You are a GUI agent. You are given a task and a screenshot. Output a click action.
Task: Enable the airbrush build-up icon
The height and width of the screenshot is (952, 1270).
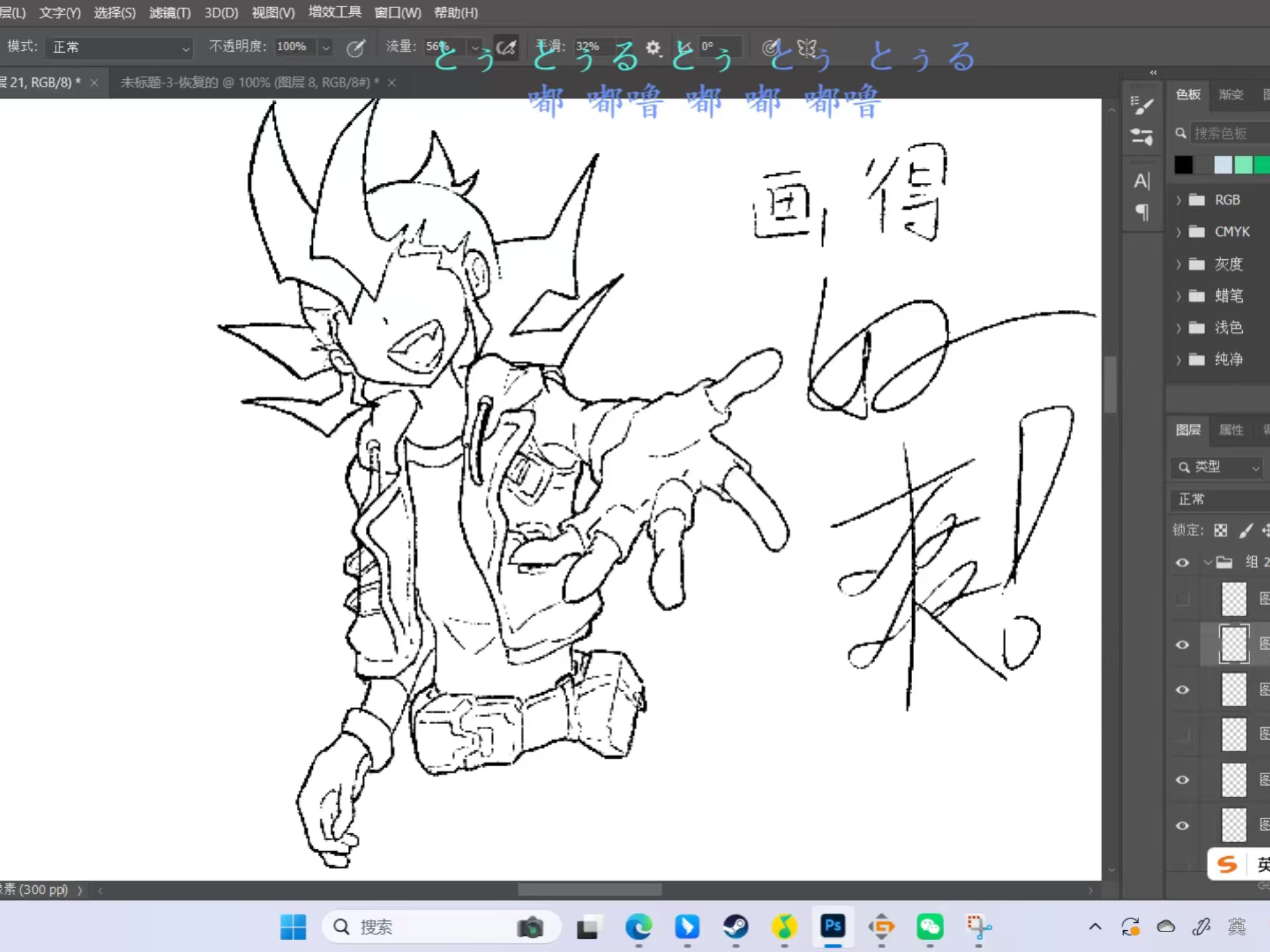tap(507, 48)
